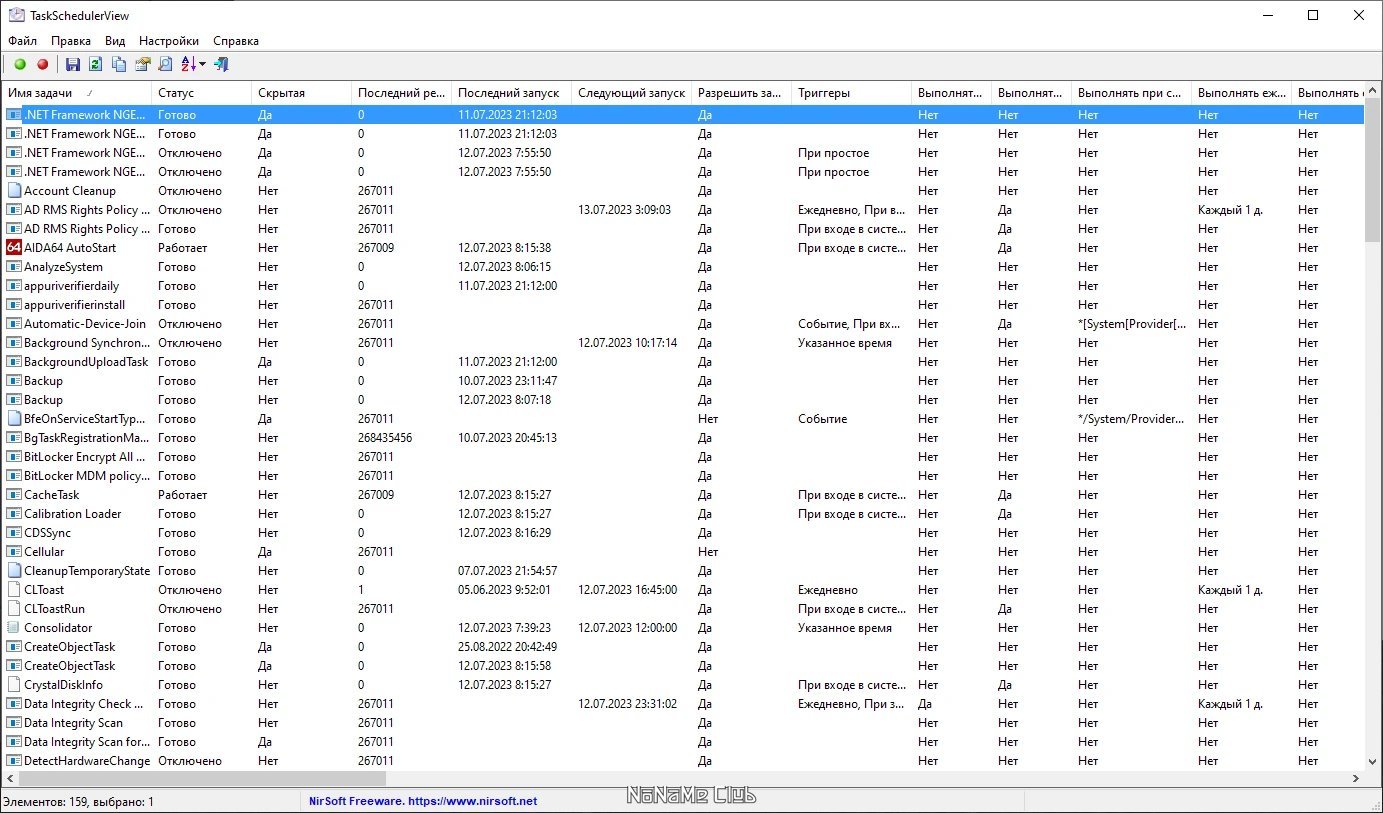Screen dimensions: 1383x813
Task: Click the green enable task icon
Action: coord(20,65)
